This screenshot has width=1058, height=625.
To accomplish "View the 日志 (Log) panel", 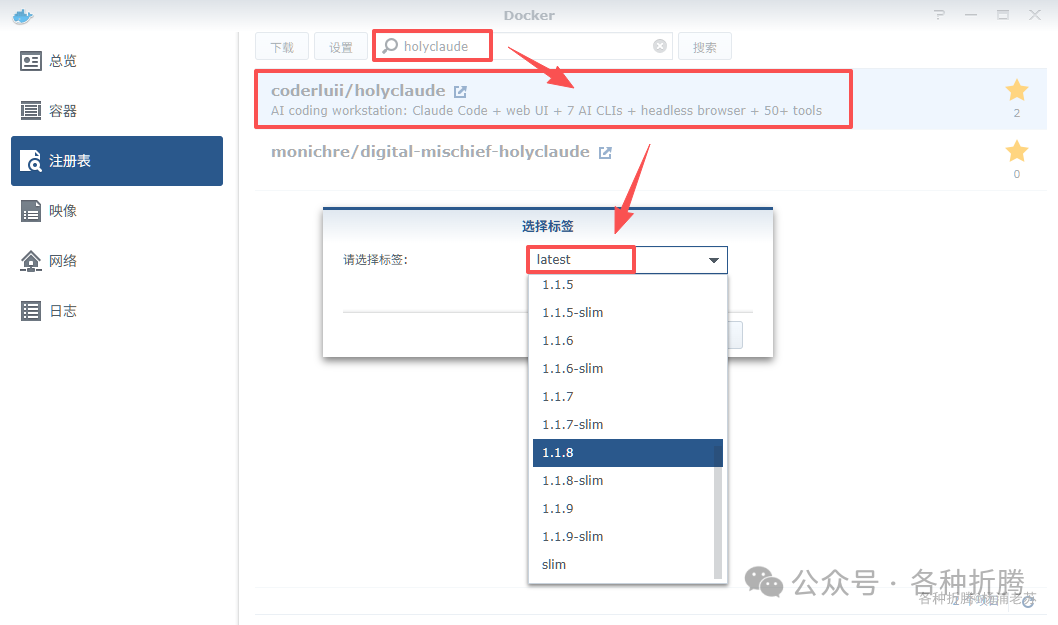I will (x=60, y=310).
